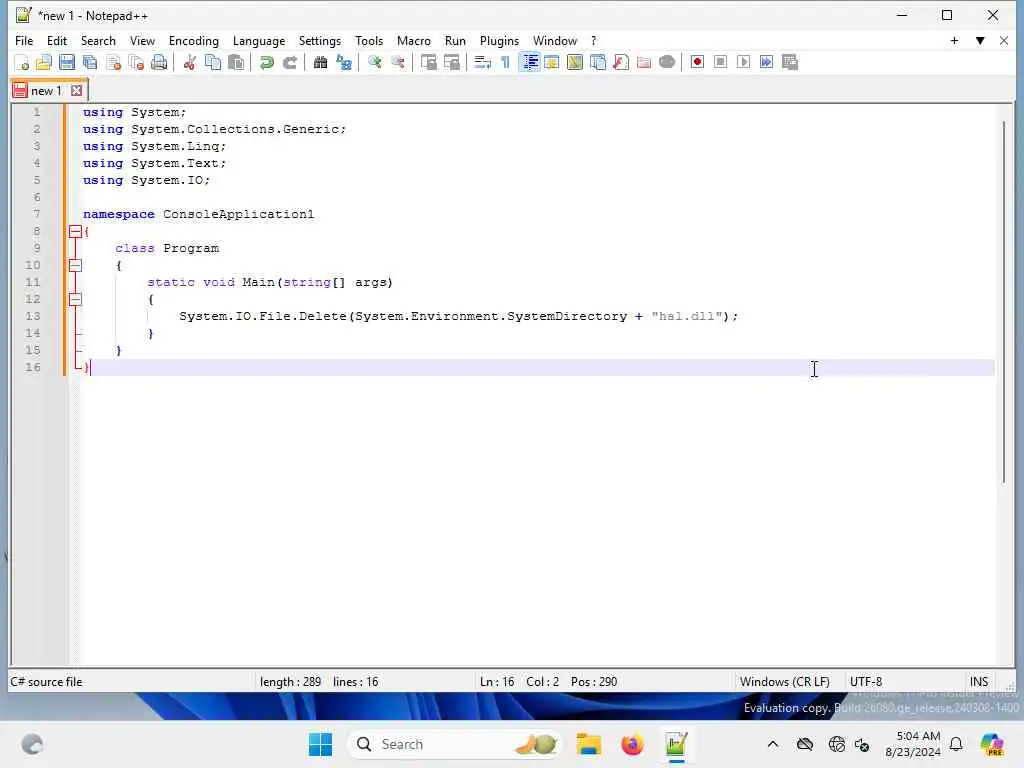Click line 13 in the code
The height and width of the screenshot is (768, 1024).
tap(458, 316)
